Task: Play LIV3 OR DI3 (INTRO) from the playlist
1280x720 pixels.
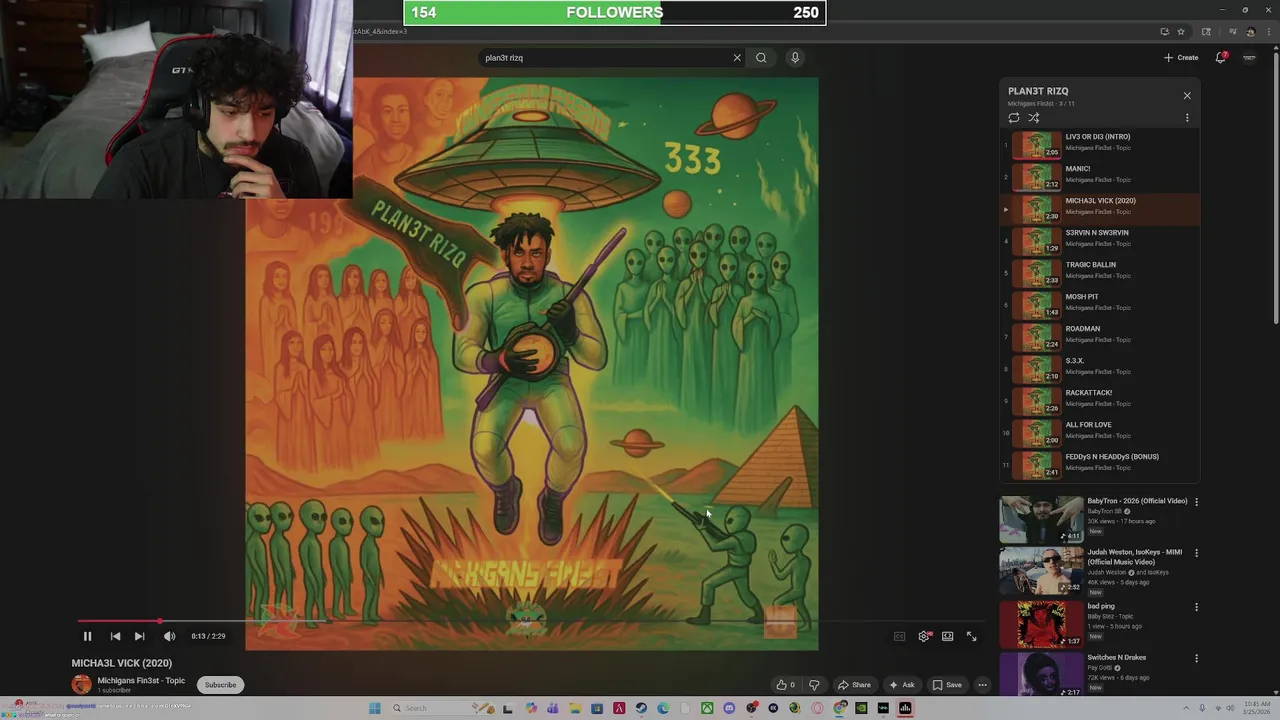Action: 1100,145
